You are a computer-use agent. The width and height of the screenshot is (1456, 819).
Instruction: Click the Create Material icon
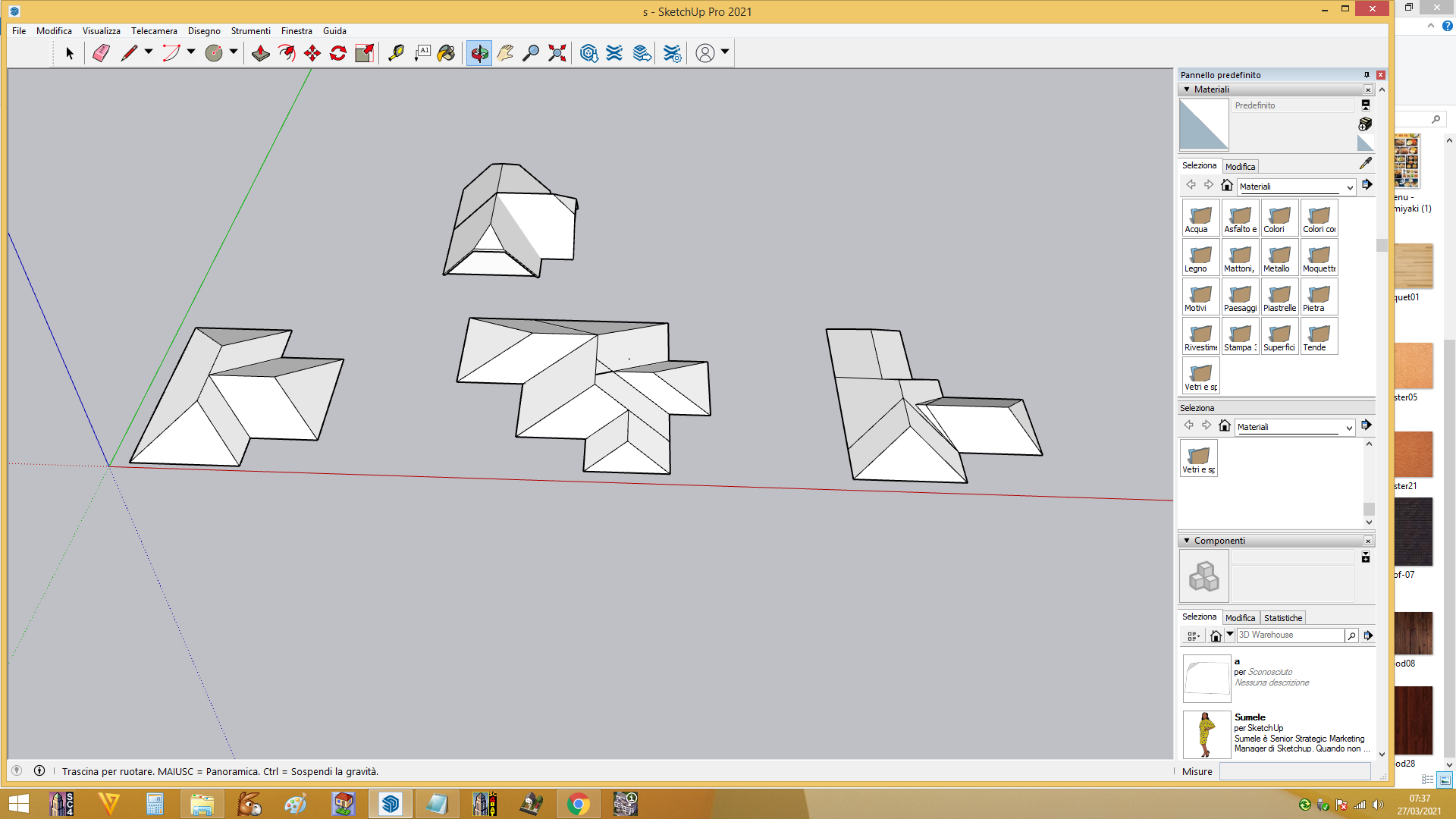click(x=1365, y=124)
